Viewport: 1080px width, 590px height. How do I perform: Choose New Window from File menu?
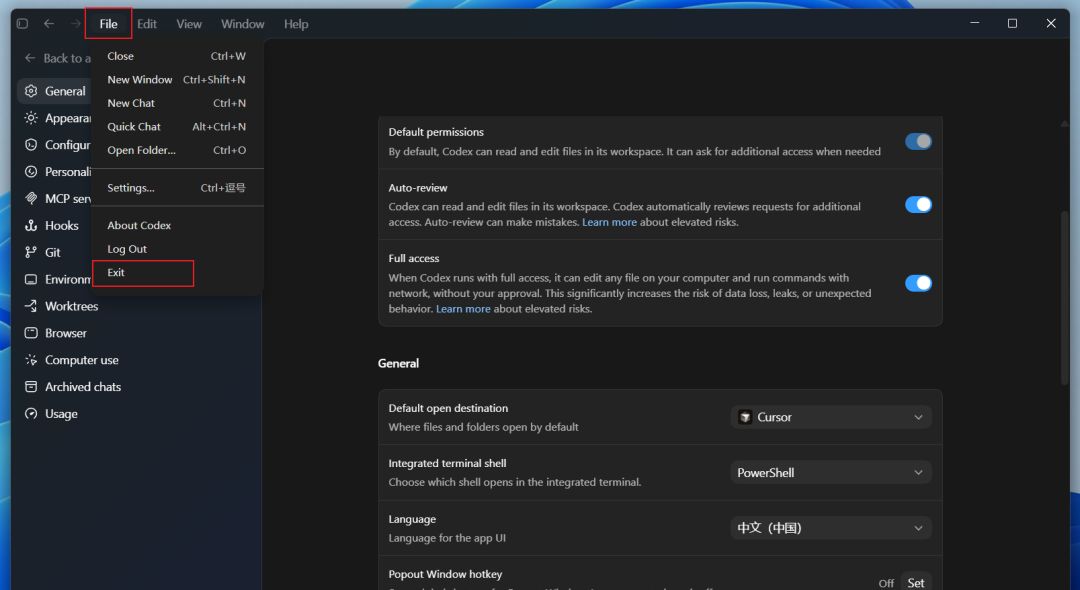pyautogui.click(x=177, y=79)
